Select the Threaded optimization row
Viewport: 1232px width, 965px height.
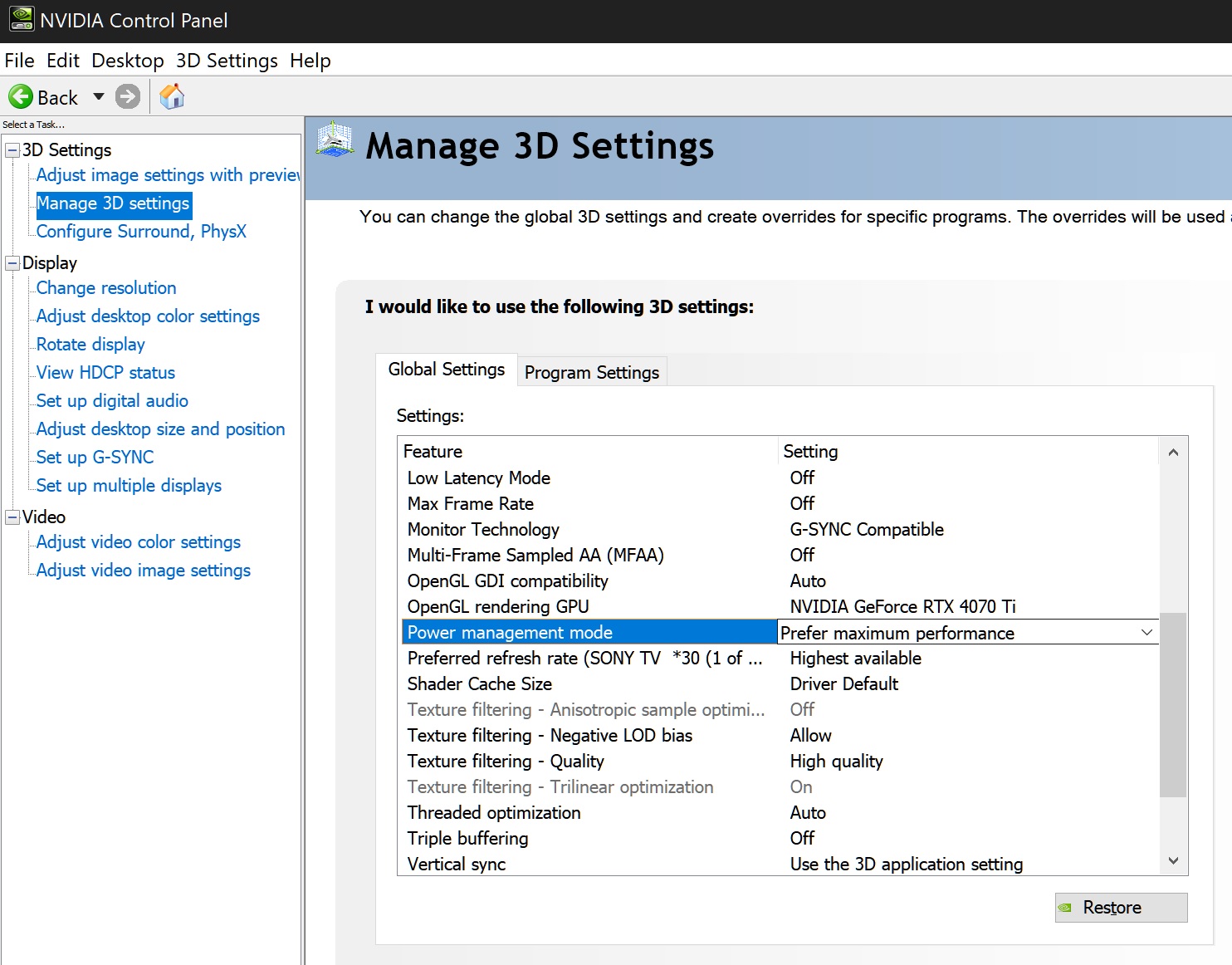(780, 812)
